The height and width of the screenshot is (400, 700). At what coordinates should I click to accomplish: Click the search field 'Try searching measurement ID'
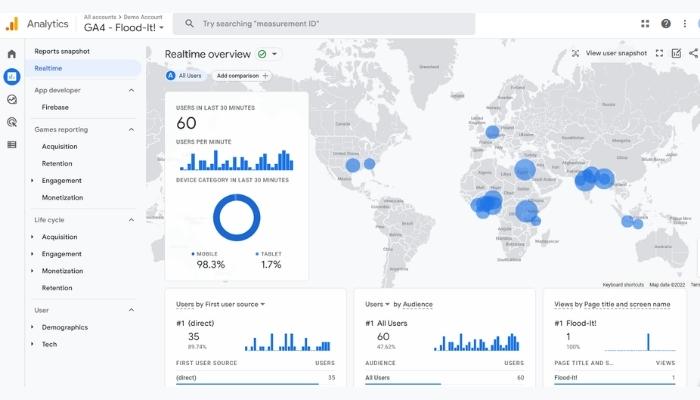[324, 24]
